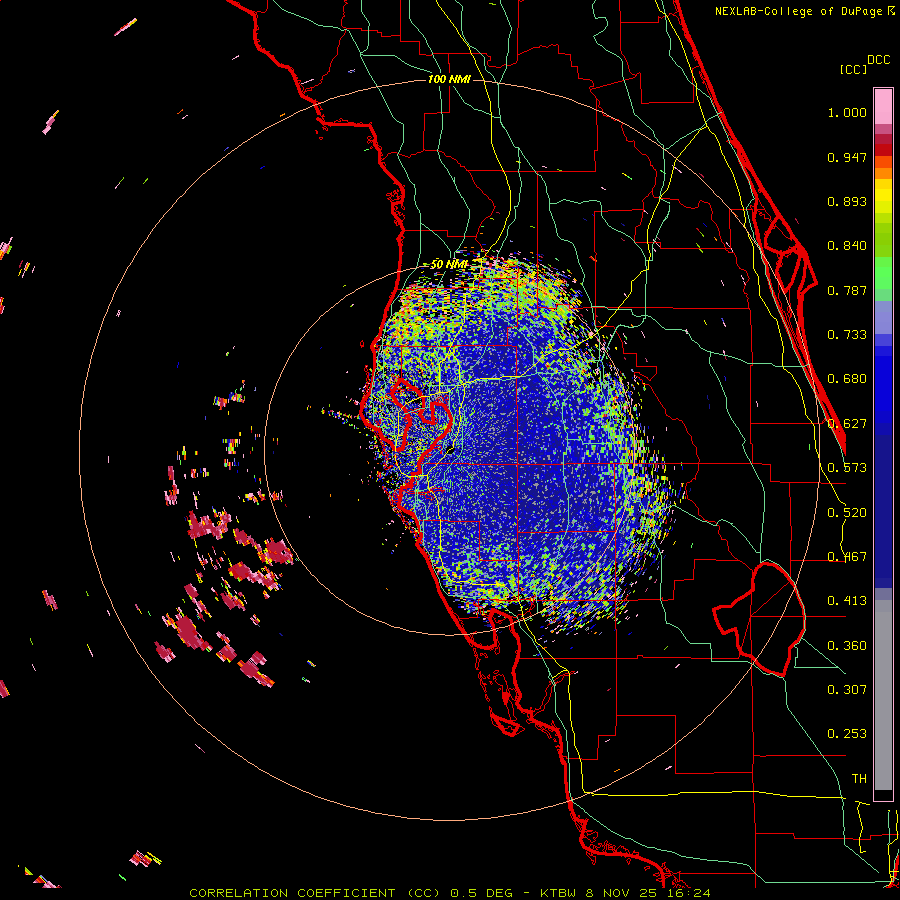Viewport: 900px width, 900px height.
Task: Click the 0.733 legend value
Action: tap(847, 335)
